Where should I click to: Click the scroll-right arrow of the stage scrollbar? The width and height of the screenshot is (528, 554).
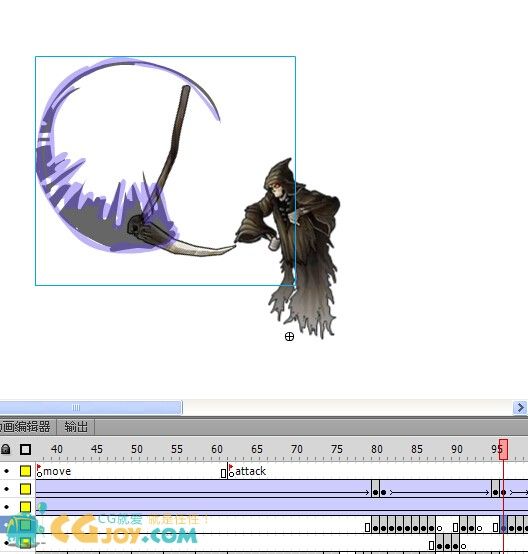pyautogui.click(x=520, y=408)
